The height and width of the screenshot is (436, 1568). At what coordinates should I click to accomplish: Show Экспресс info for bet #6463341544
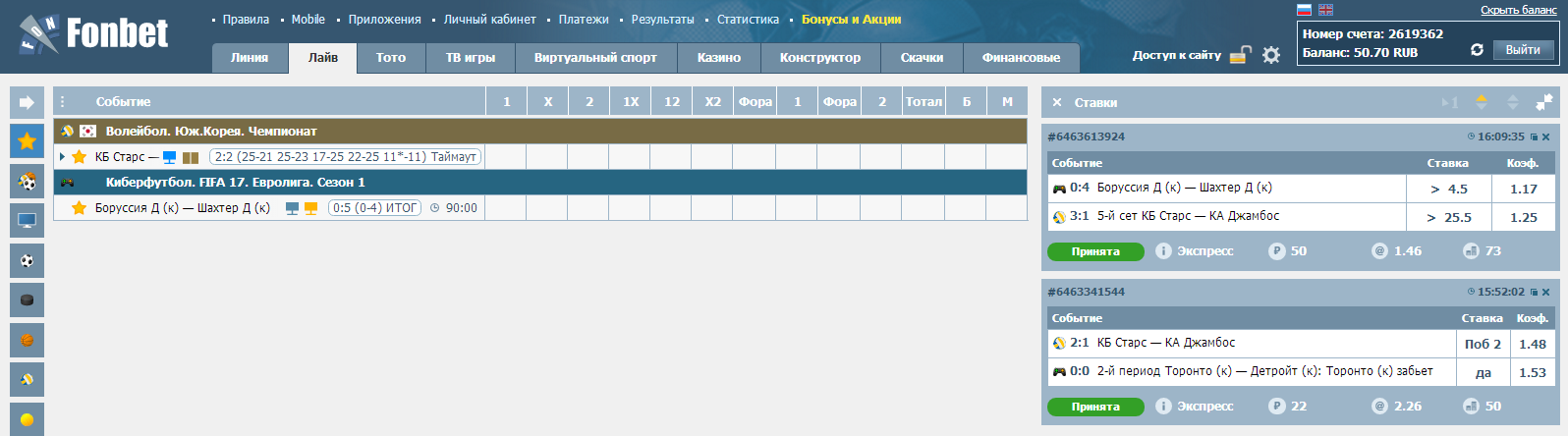point(1163,407)
